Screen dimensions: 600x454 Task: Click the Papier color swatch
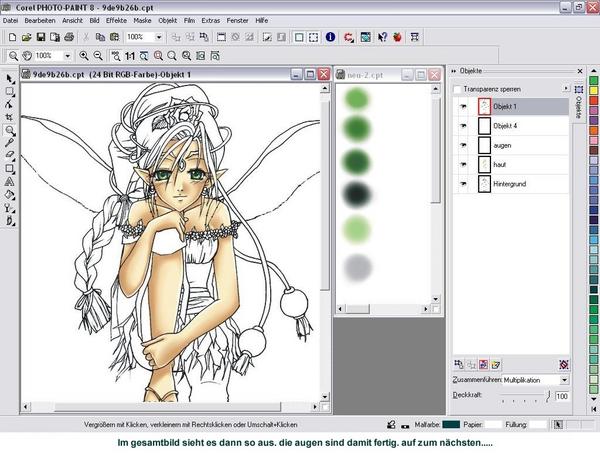[493, 425]
